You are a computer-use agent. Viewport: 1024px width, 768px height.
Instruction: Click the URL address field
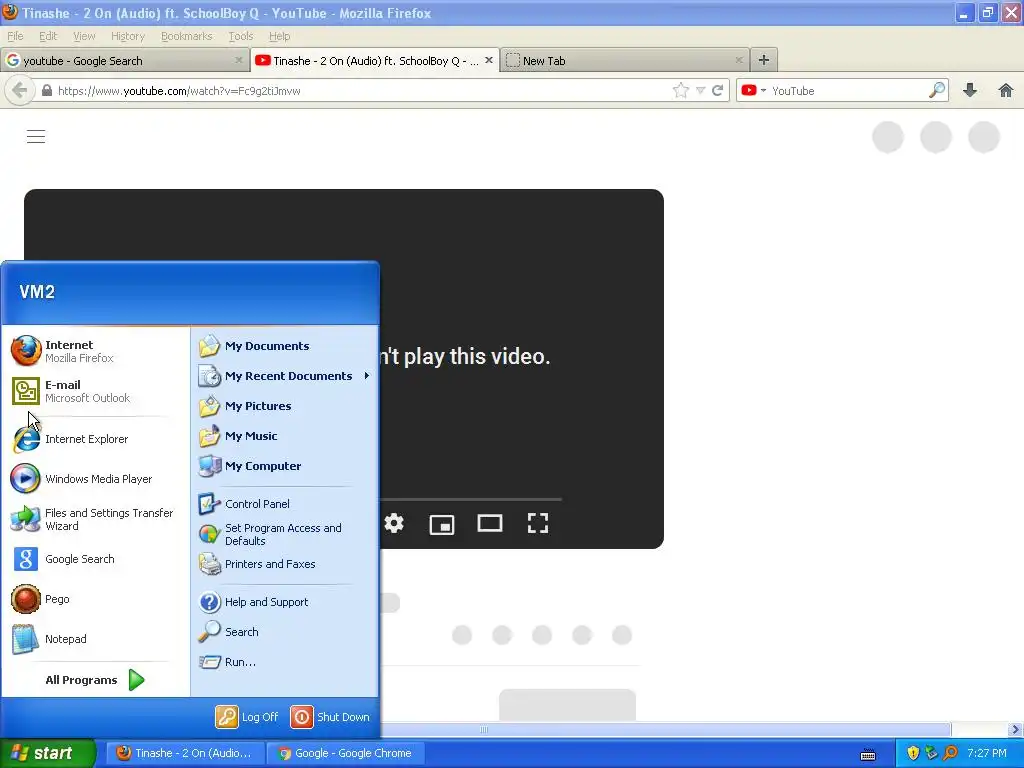coord(362,91)
